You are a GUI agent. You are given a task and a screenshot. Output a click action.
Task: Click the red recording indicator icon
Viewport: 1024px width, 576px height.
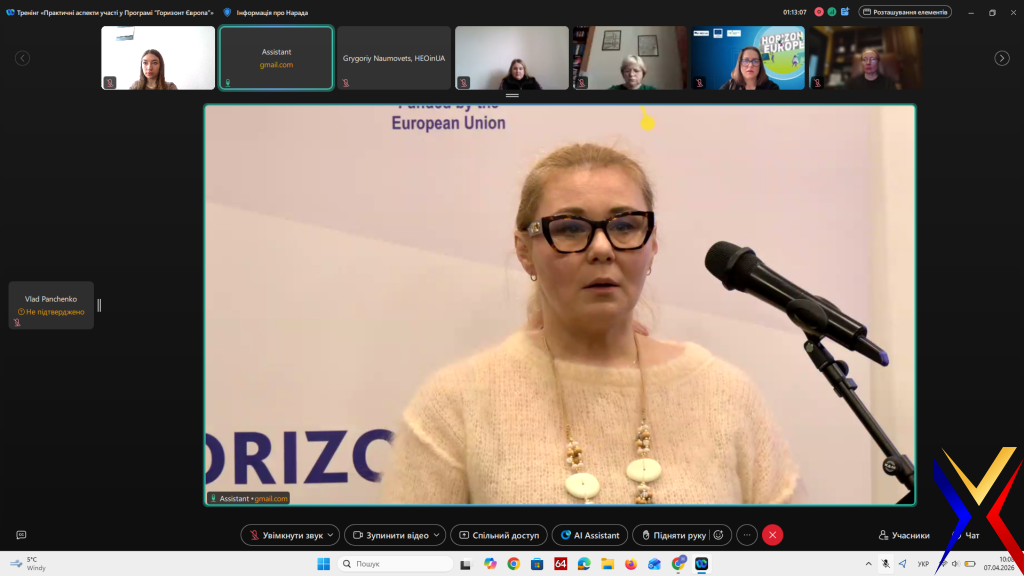(818, 12)
